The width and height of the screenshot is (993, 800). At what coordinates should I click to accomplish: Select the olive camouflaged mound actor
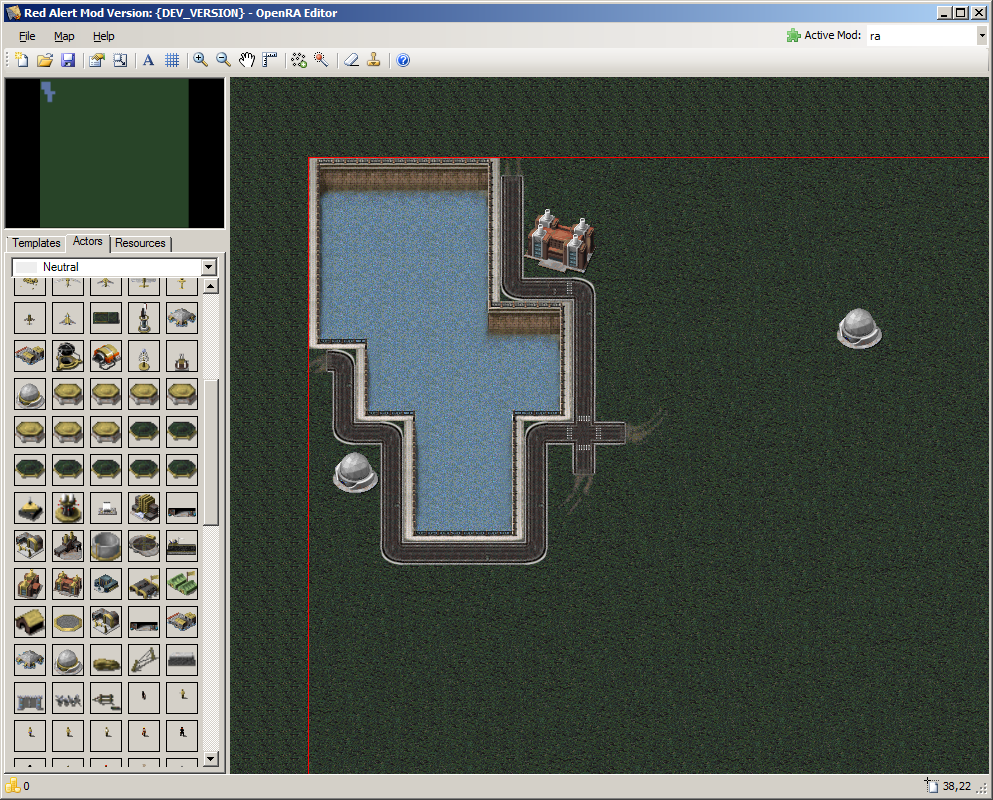point(106,660)
